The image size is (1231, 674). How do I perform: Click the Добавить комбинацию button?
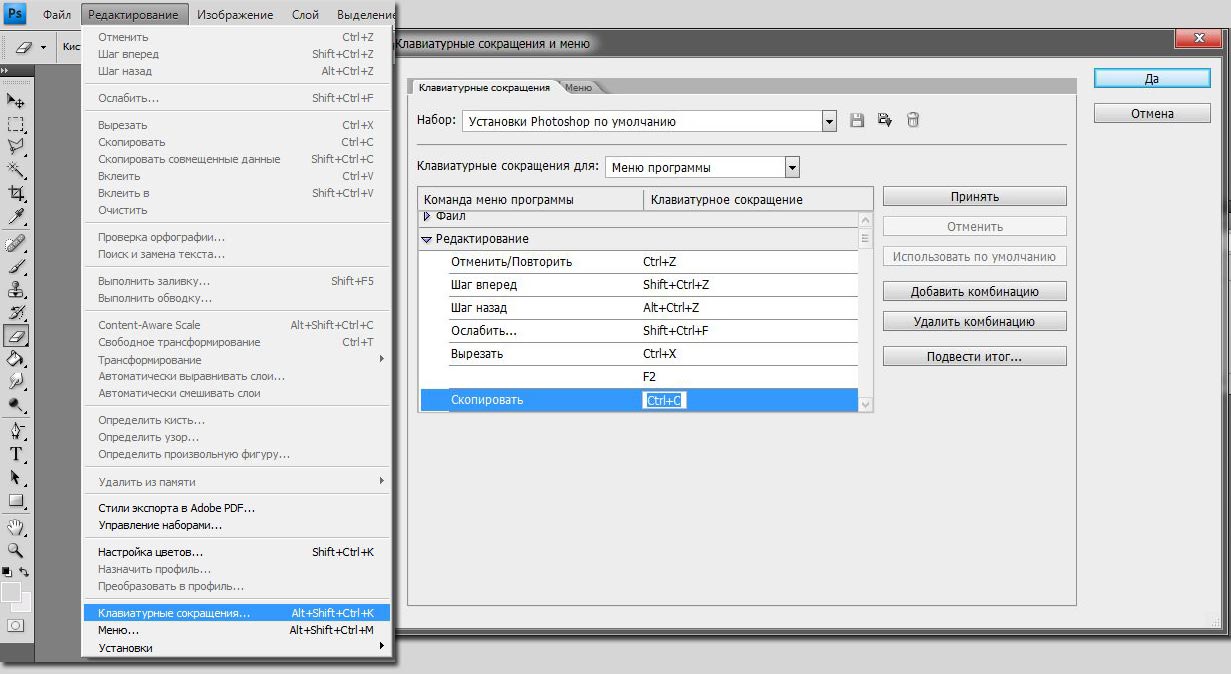coord(973,290)
